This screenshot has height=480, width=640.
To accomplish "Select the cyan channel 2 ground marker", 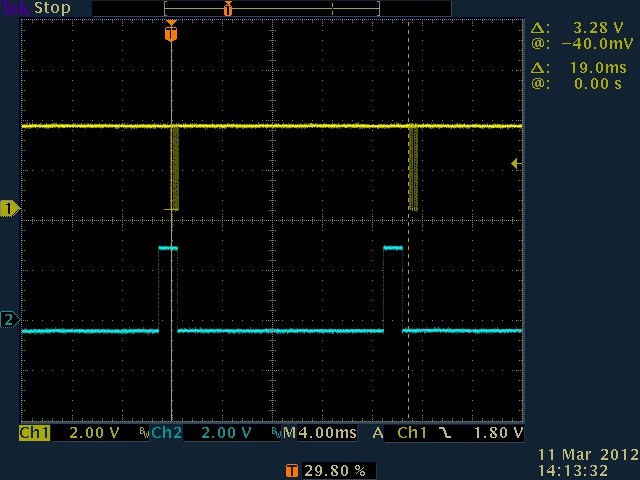I will 10,320.
